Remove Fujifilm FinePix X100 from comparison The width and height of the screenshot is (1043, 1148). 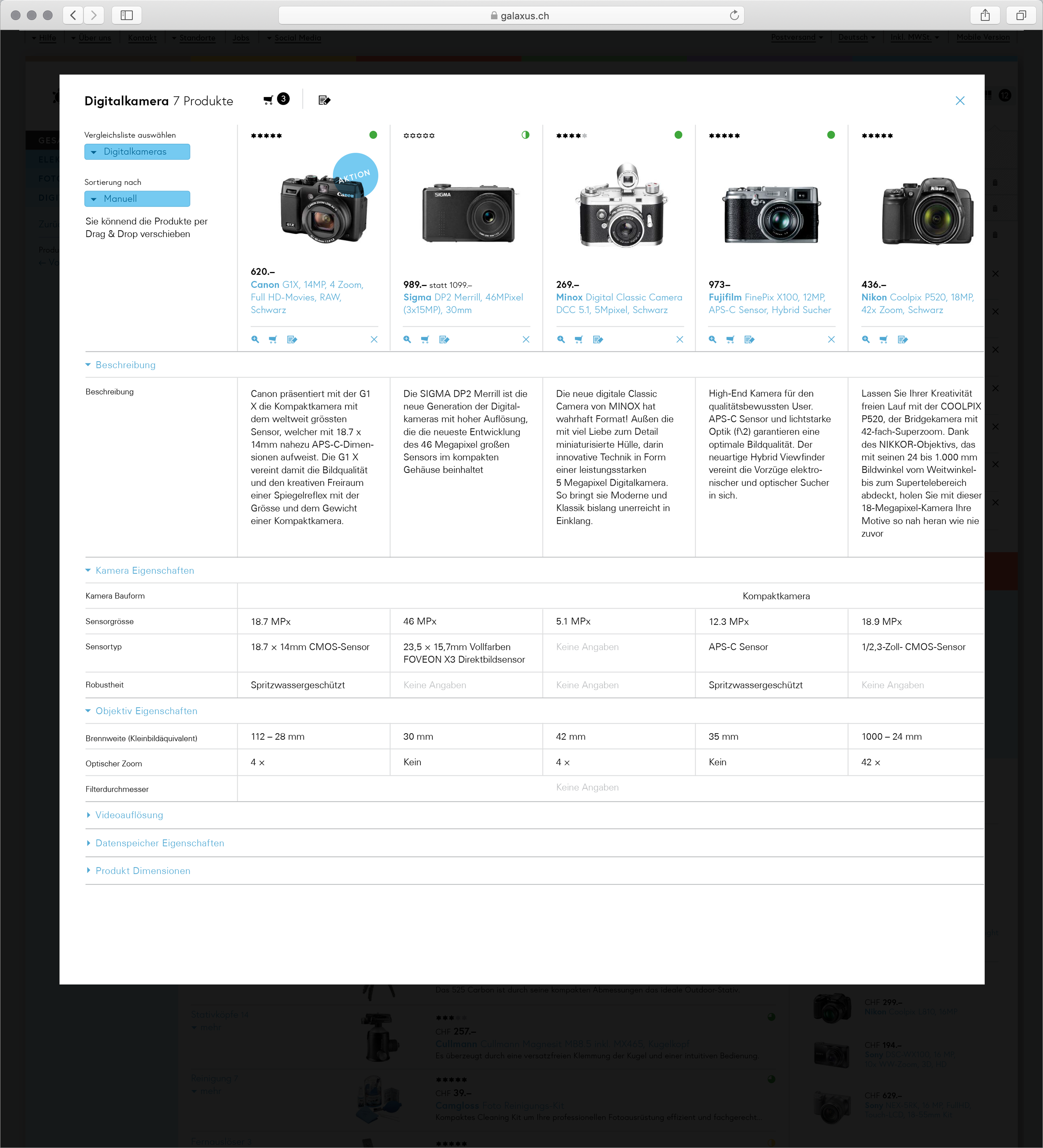pyautogui.click(x=832, y=339)
